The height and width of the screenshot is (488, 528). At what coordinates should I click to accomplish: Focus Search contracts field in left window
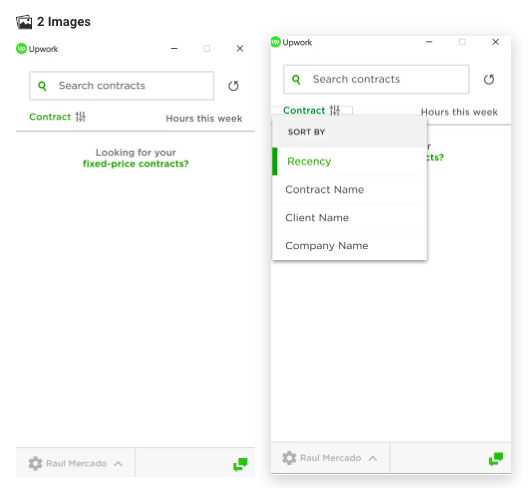122,86
